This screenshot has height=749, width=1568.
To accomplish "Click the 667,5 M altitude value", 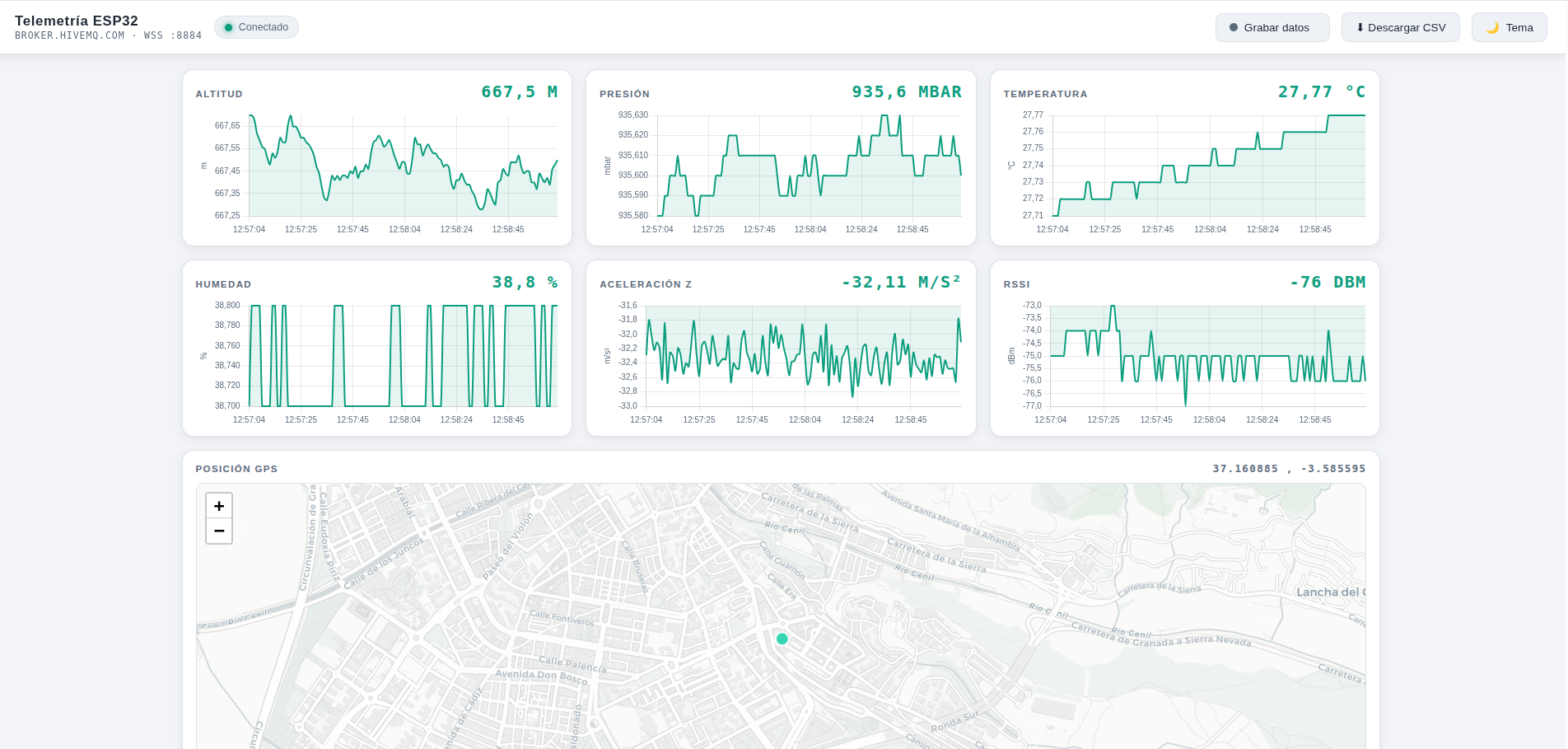I will coord(520,92).
